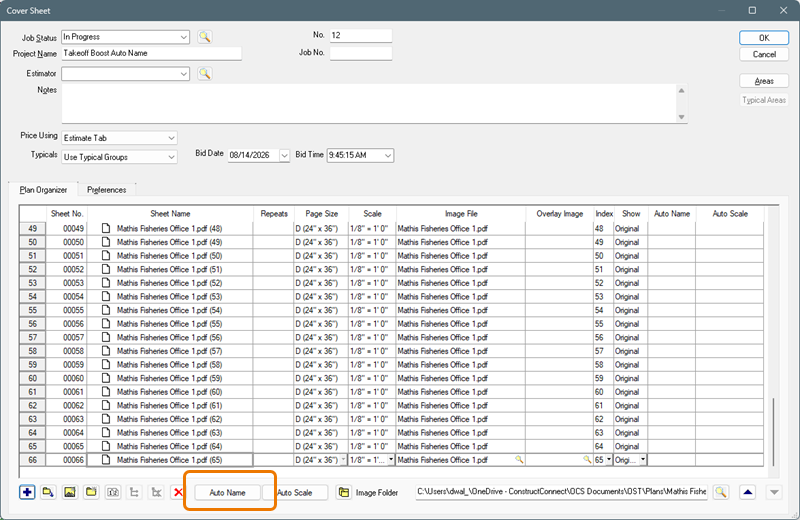800x520 pixels.
Task: Click the Auto Scale button
Action: point(295,492)
